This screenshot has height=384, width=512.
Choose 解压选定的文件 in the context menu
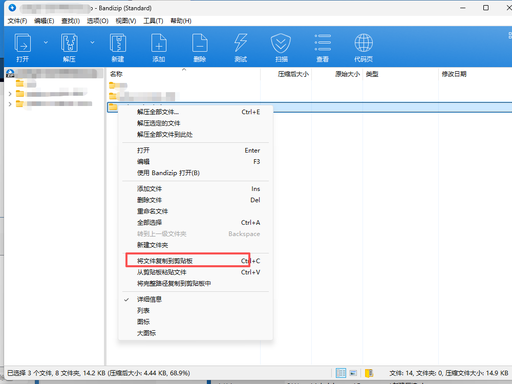[196, 123]
